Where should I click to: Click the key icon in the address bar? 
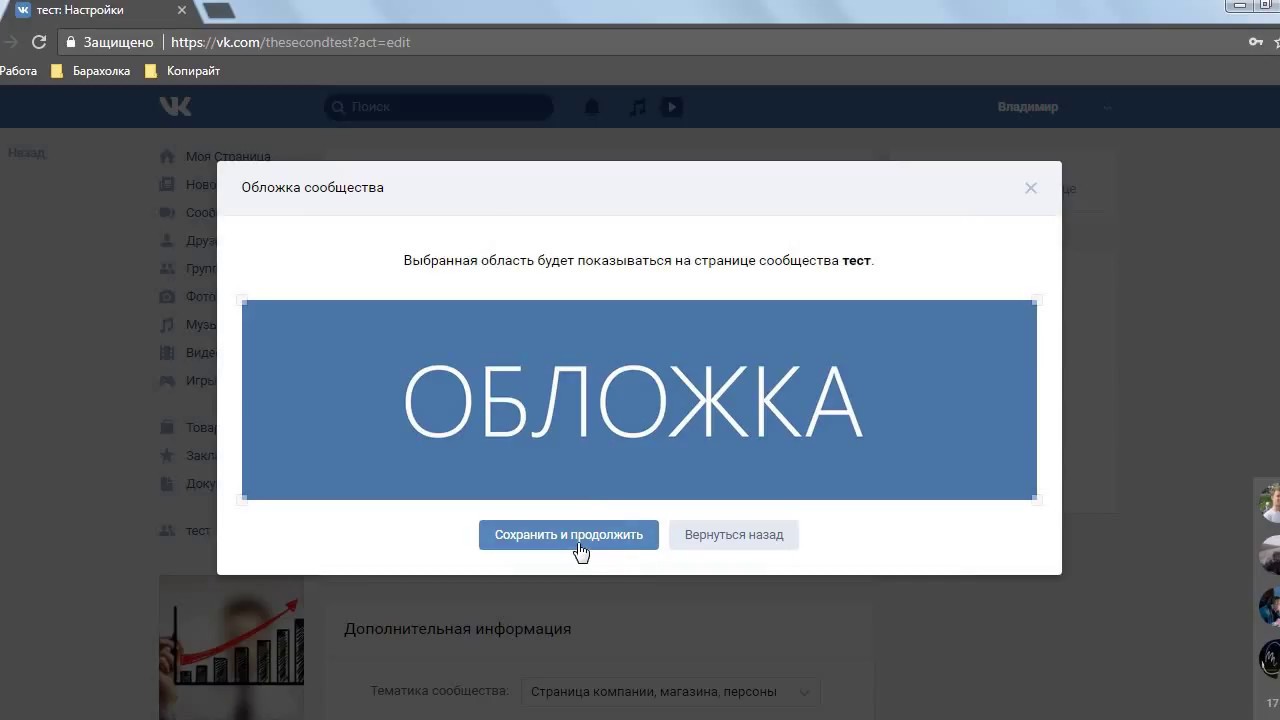[x=1256, y=42]
